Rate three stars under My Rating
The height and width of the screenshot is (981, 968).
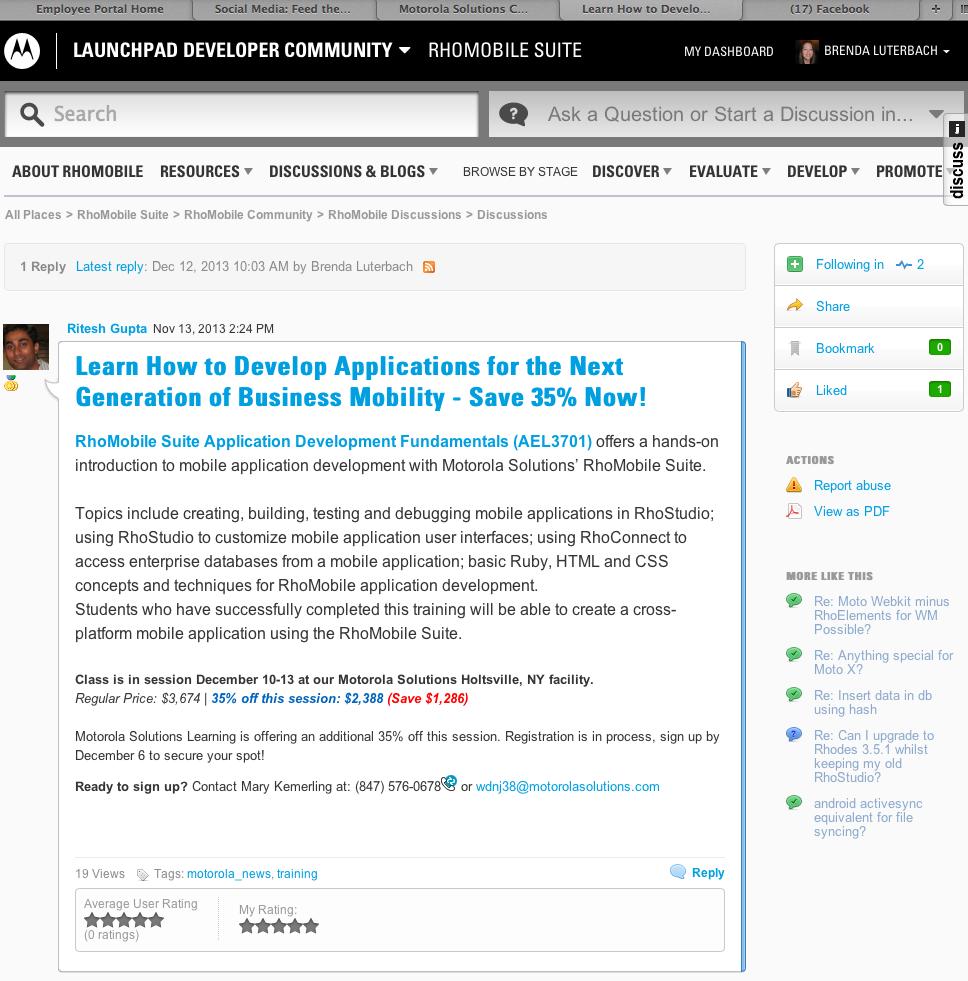click(x=279, y=926)
